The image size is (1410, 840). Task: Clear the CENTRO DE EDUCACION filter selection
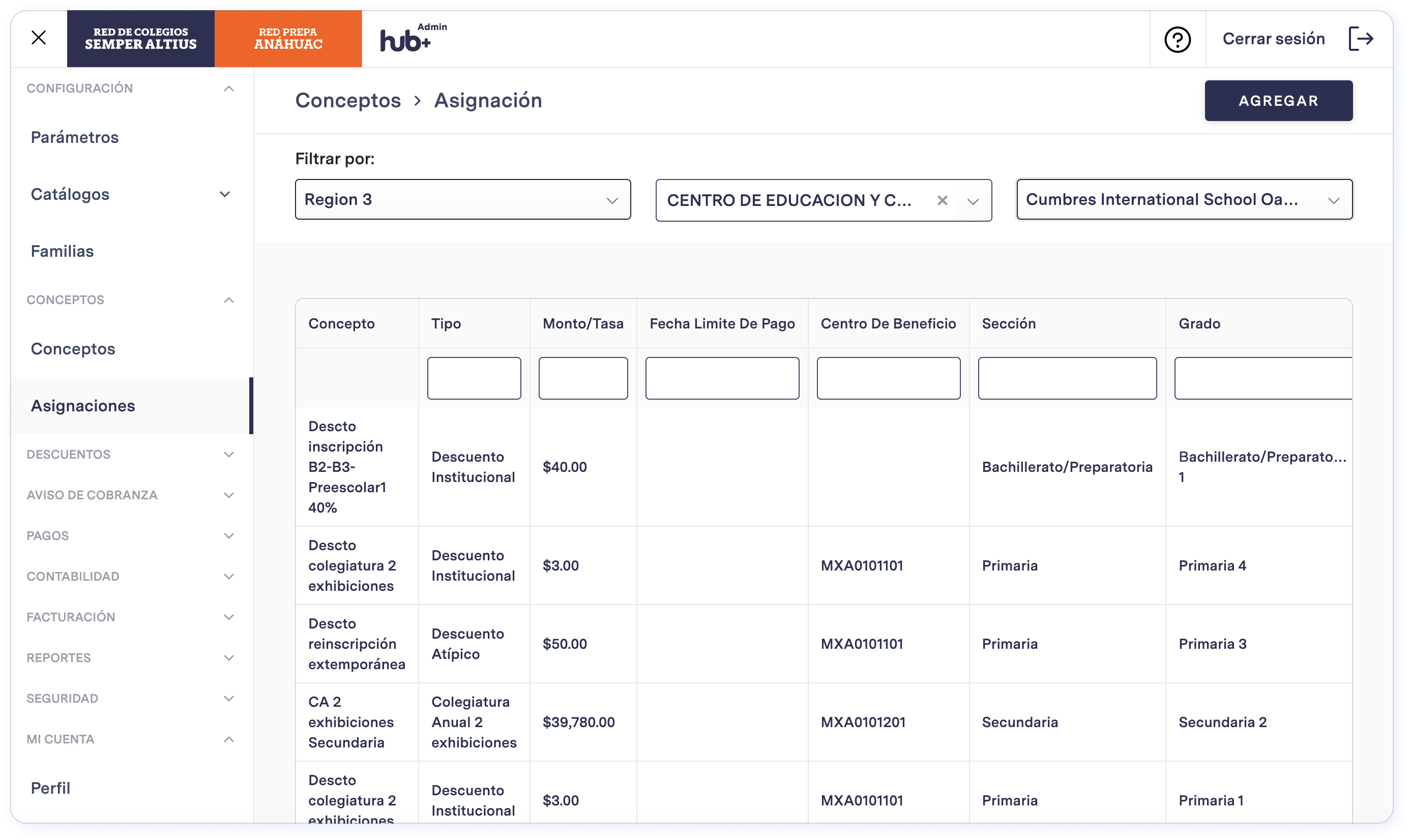(942, 200)
